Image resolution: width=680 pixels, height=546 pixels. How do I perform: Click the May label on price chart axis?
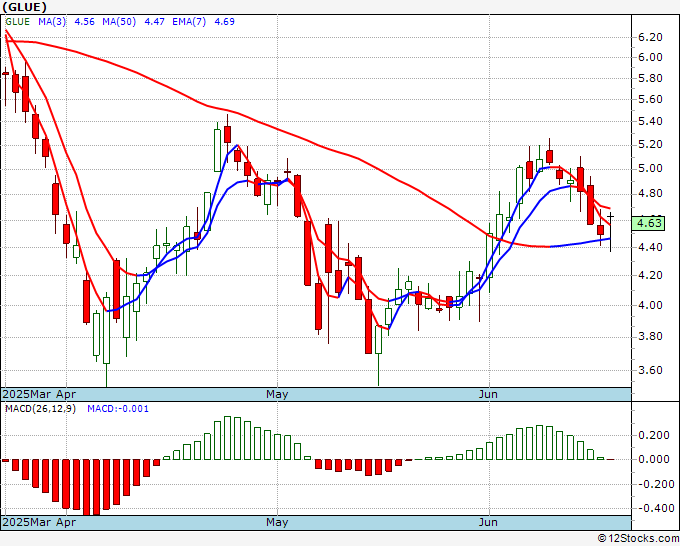[x=277, y=394]
